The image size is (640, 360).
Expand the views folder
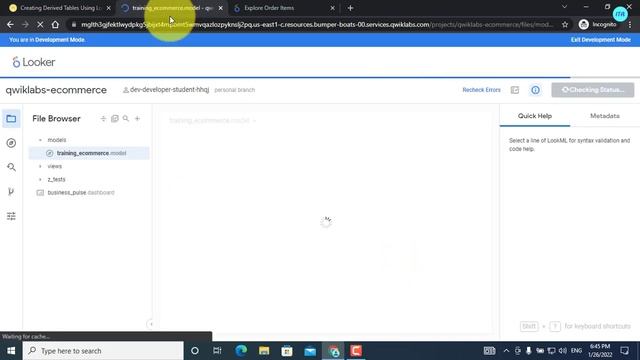[40, 166]
